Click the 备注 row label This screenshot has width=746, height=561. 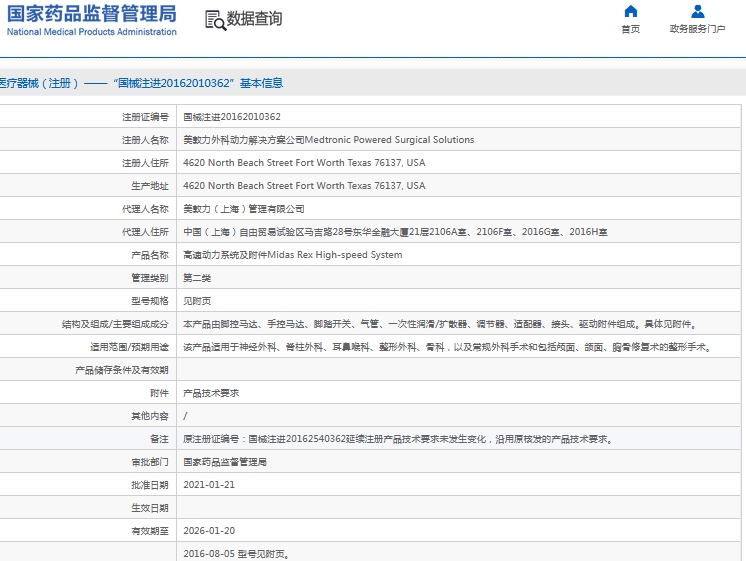[159, 439]
